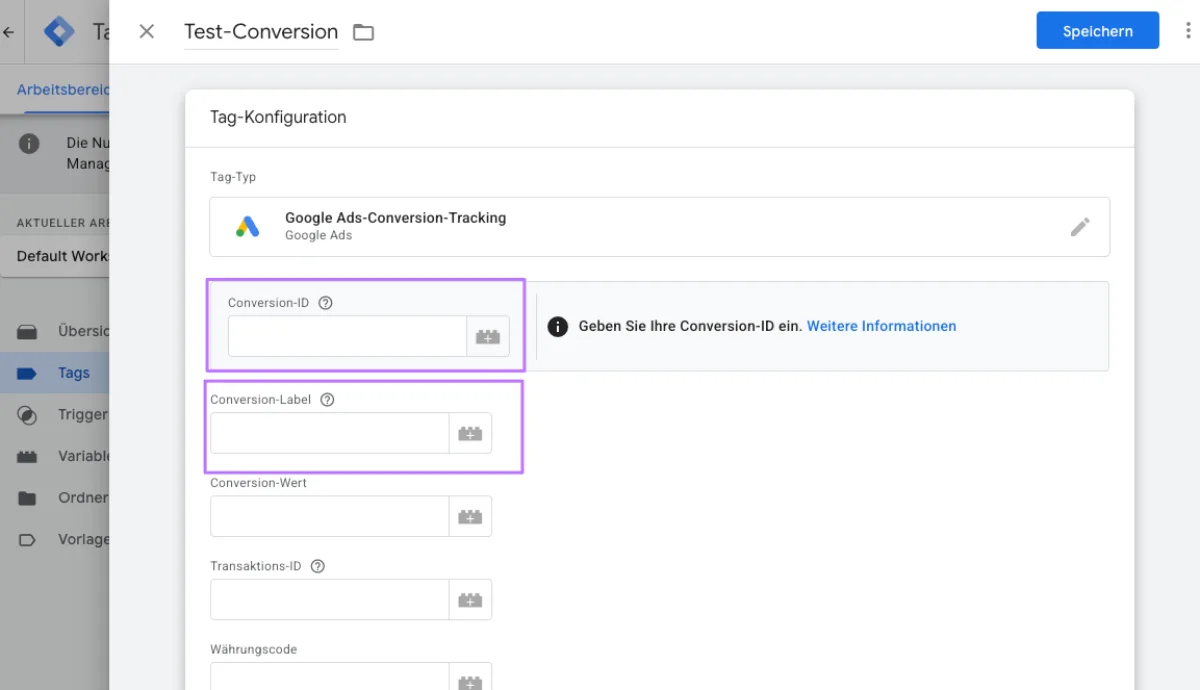View help for the Conversion-ID field
This screenshot has width=1200, height=690.
coord(324,302)
